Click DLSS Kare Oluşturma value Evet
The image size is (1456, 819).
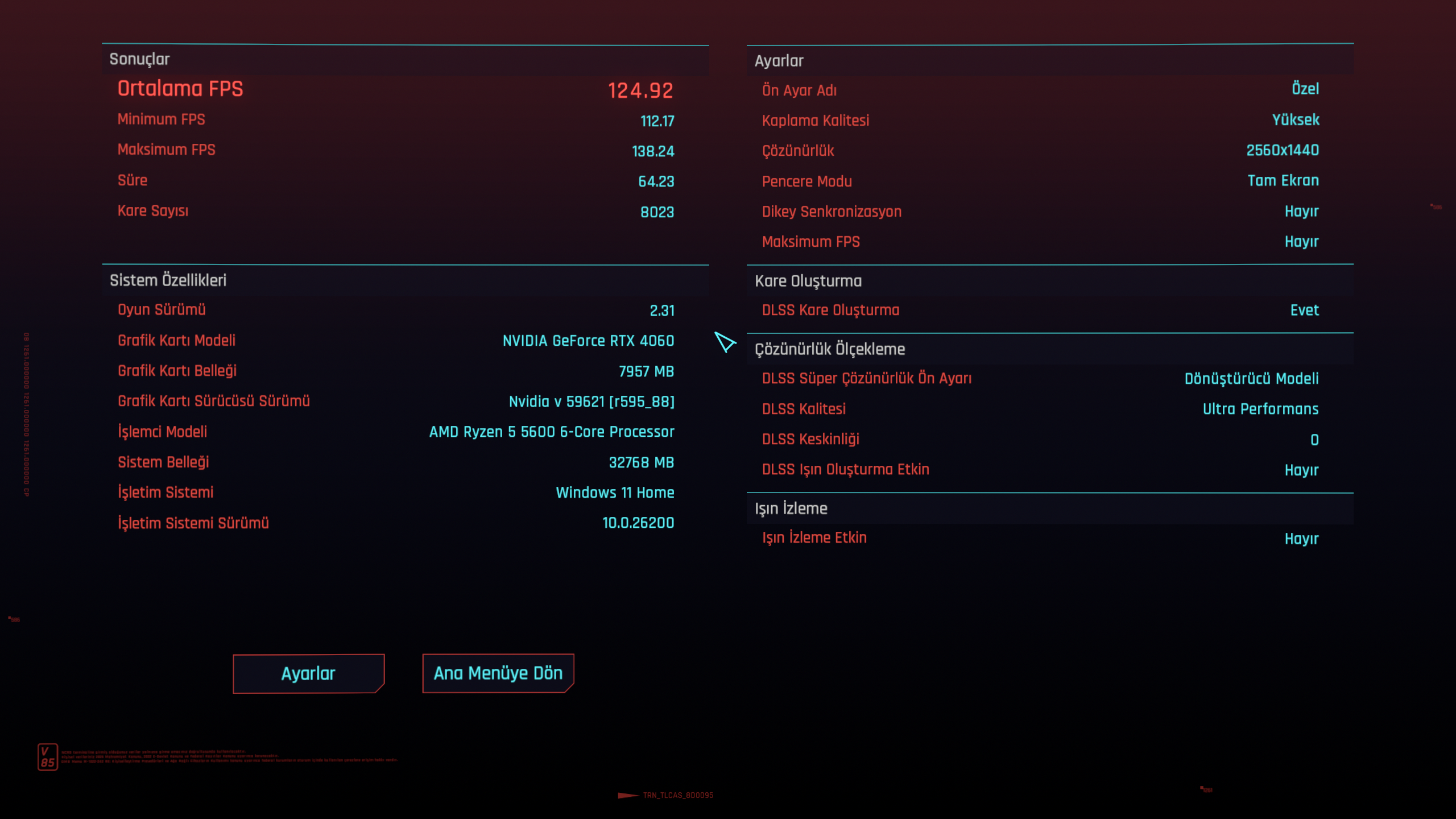[x=1304, y=310]
